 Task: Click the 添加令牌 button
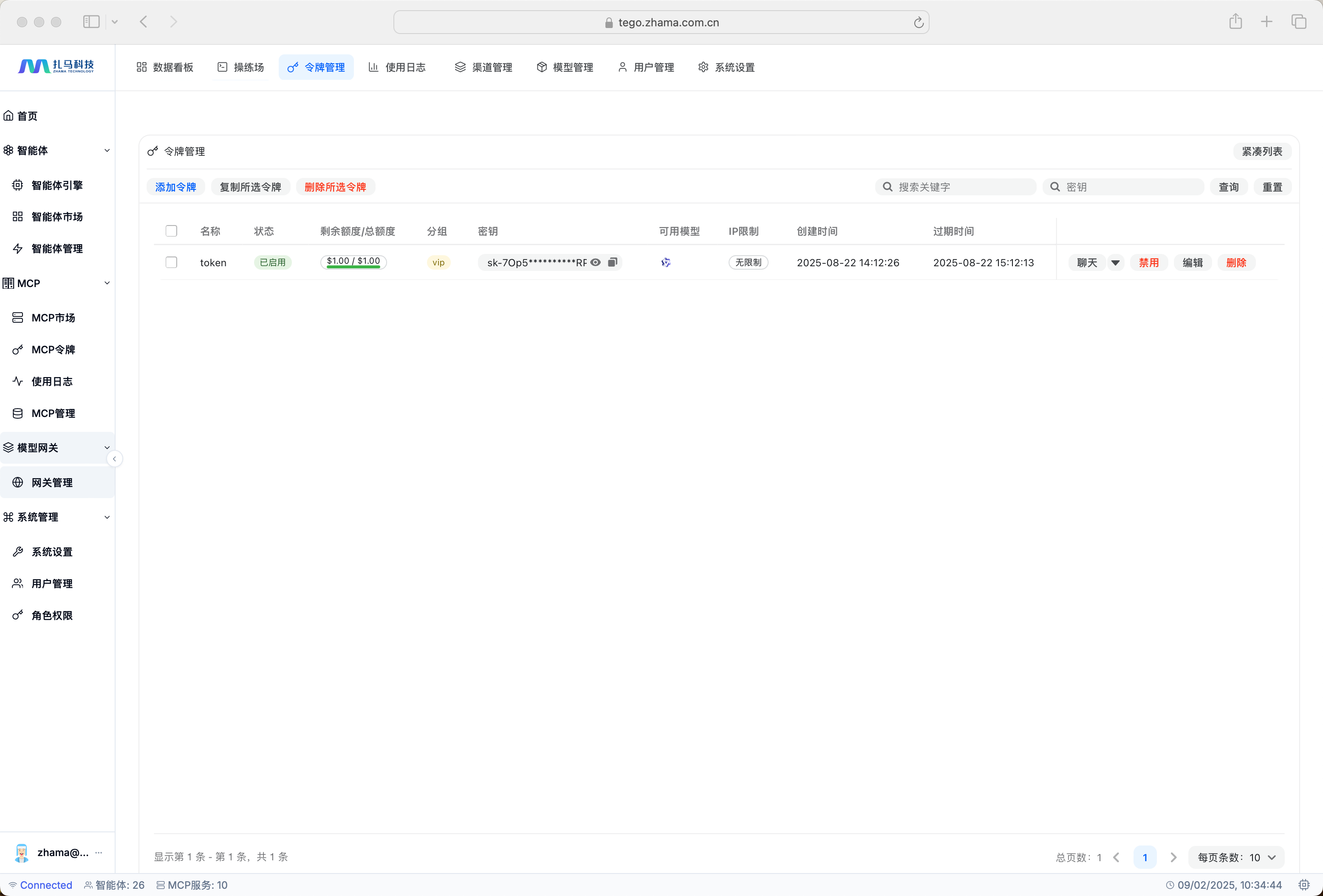(175, 187)
